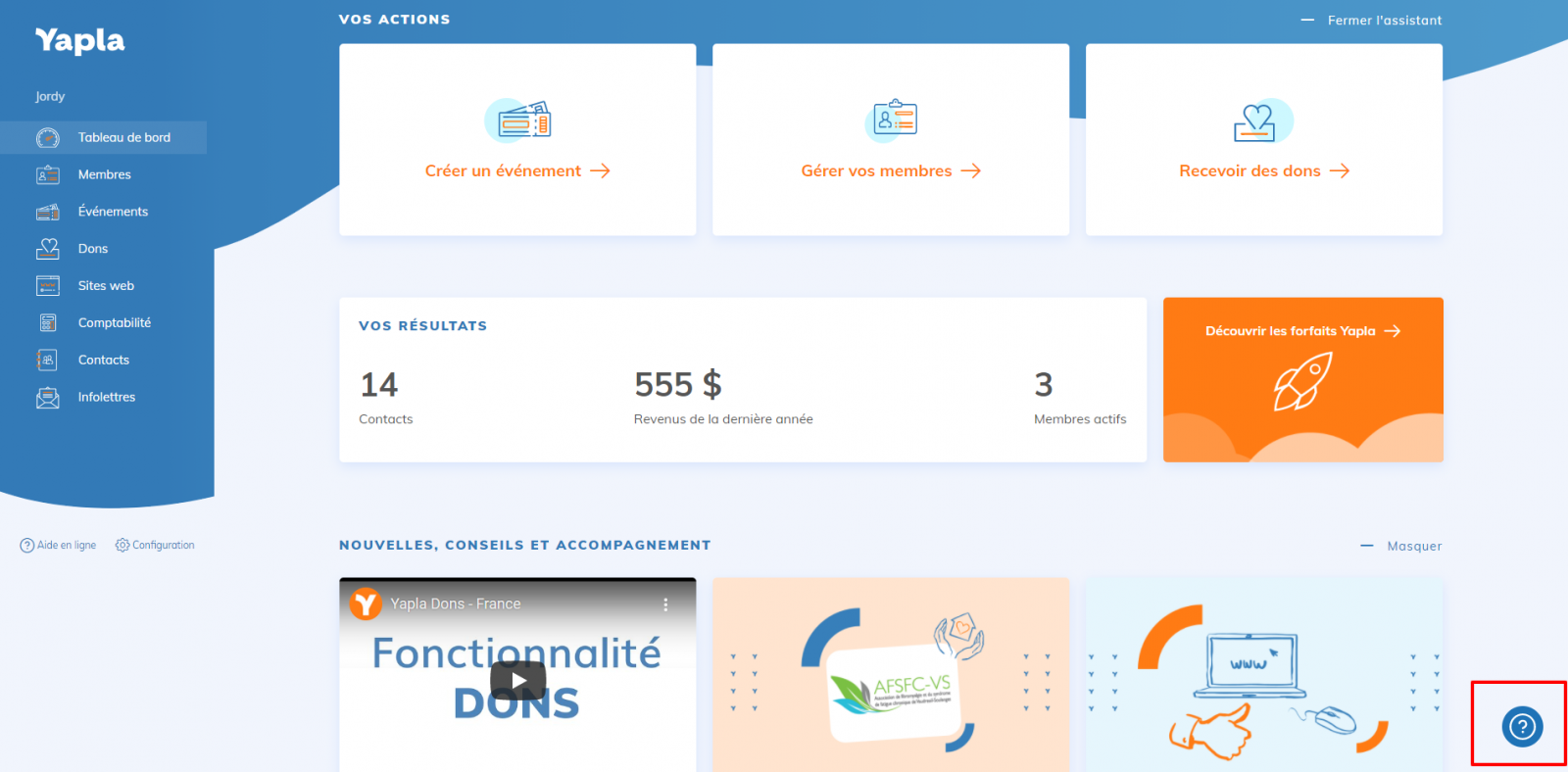Open the Dons menu item
Screen dimensions: 1568x772
click(93, 249)
